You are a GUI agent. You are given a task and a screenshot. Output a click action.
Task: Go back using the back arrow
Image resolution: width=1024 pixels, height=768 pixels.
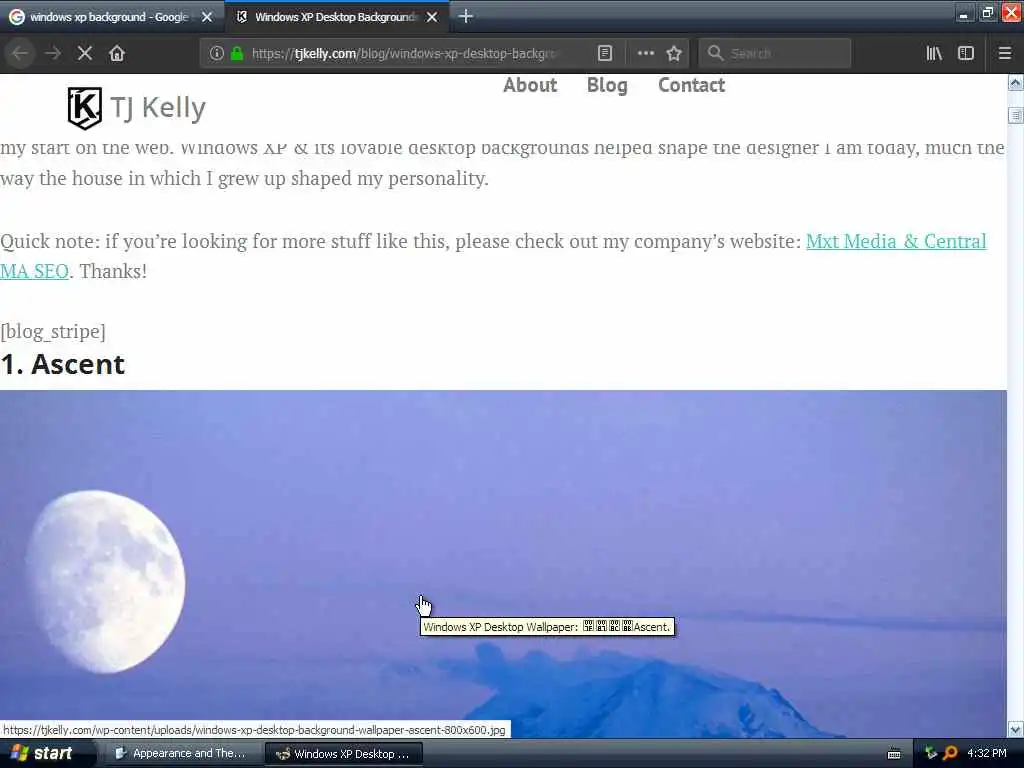[x=20, y=54]
